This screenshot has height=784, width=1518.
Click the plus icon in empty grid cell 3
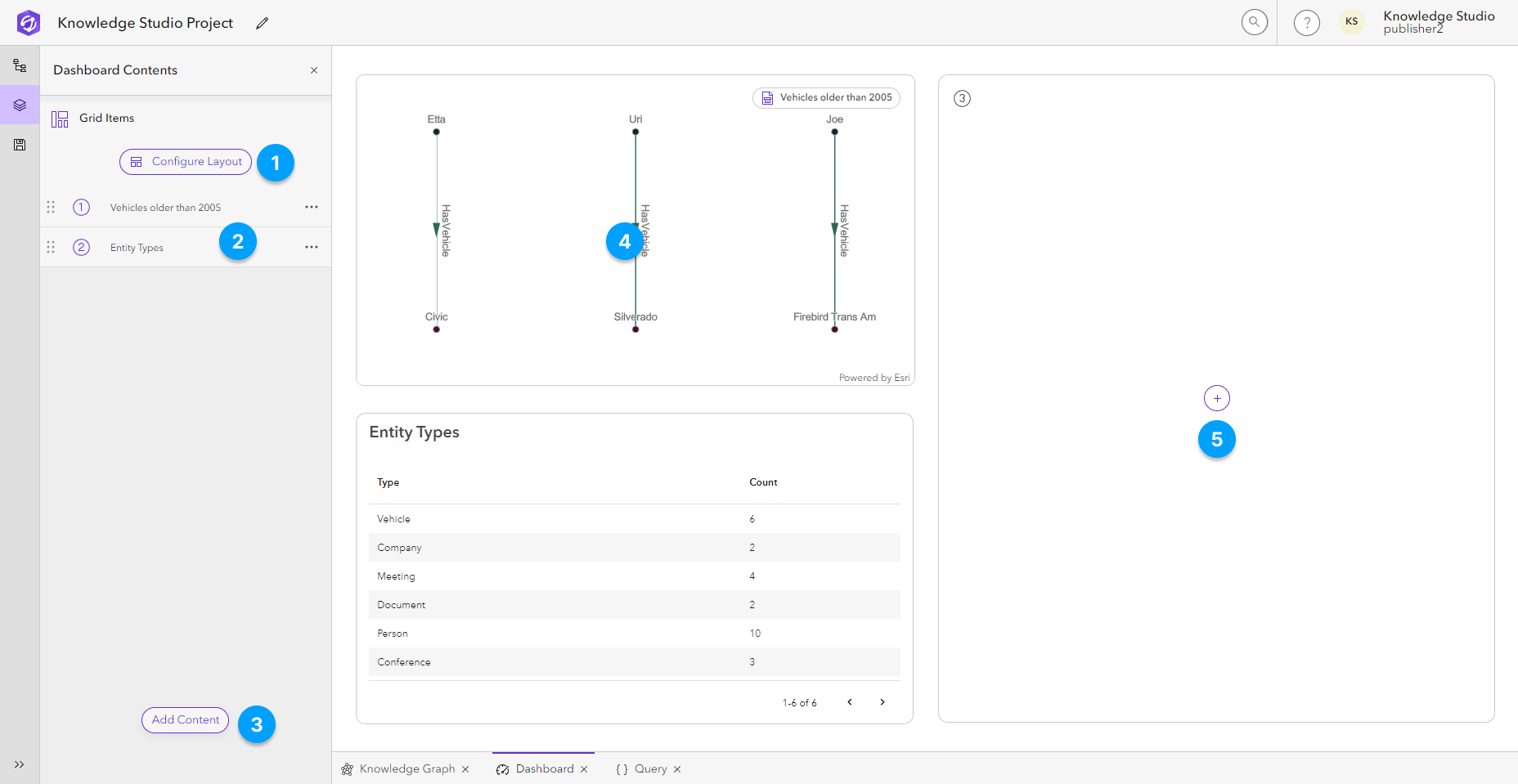click(1216, 398)
